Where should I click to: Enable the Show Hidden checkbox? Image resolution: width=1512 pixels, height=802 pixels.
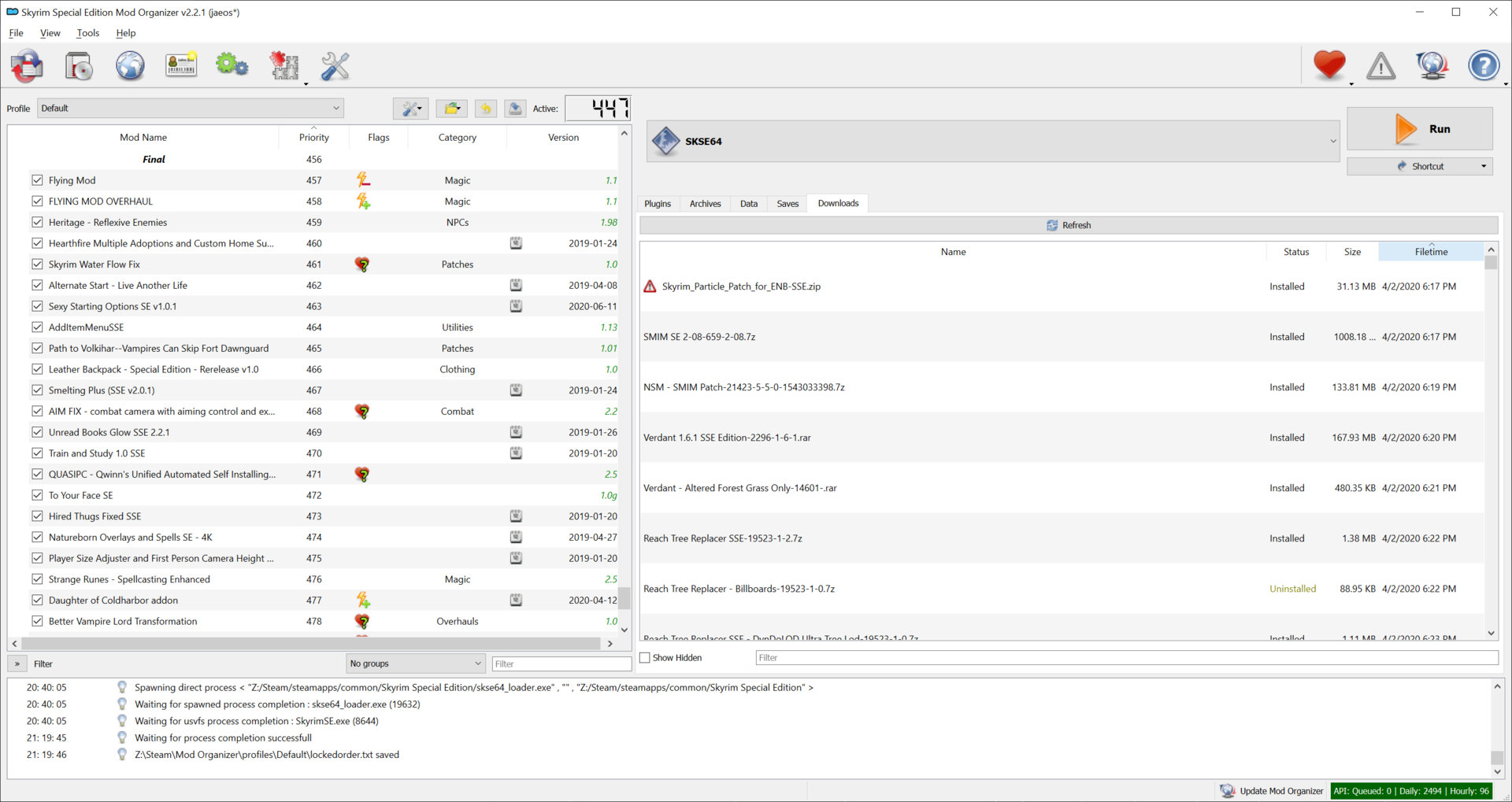pyautogui.click(x=645, y=658)
